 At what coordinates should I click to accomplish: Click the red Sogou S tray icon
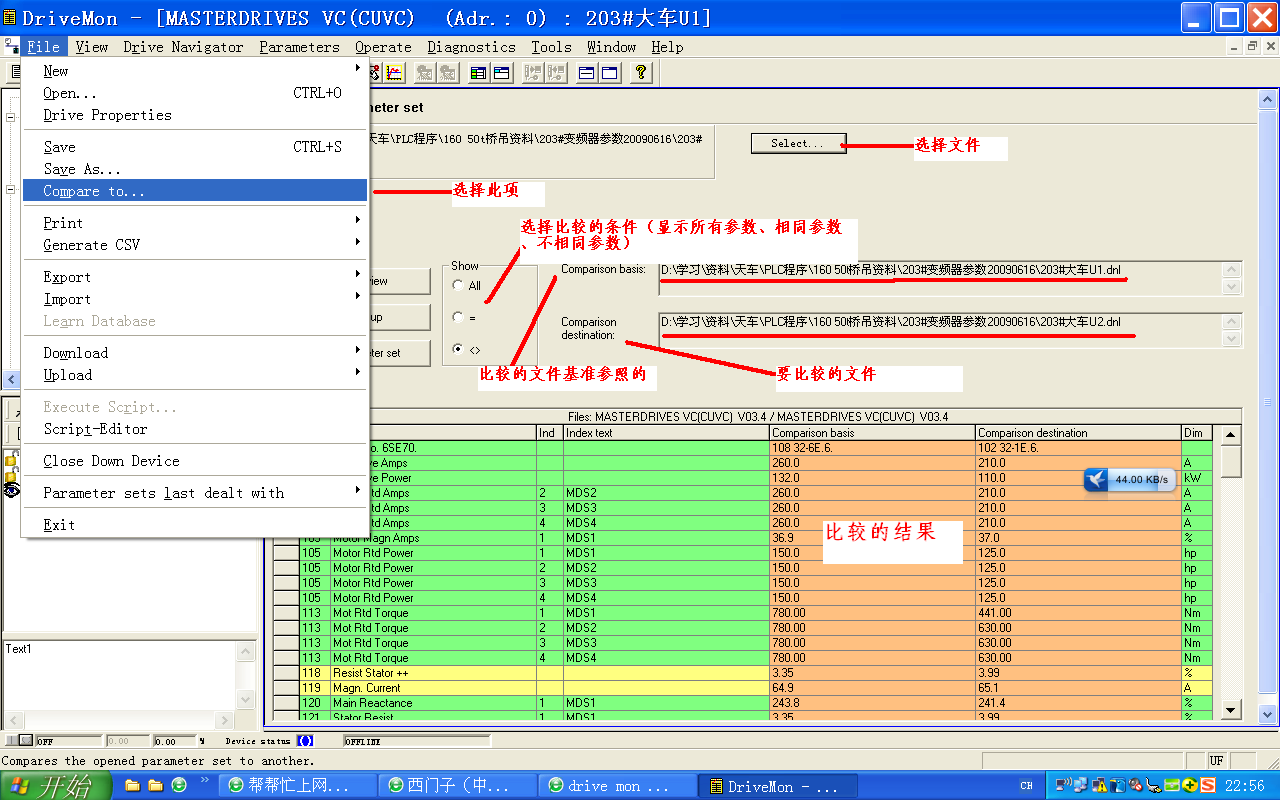click(x=1207, y=786)
